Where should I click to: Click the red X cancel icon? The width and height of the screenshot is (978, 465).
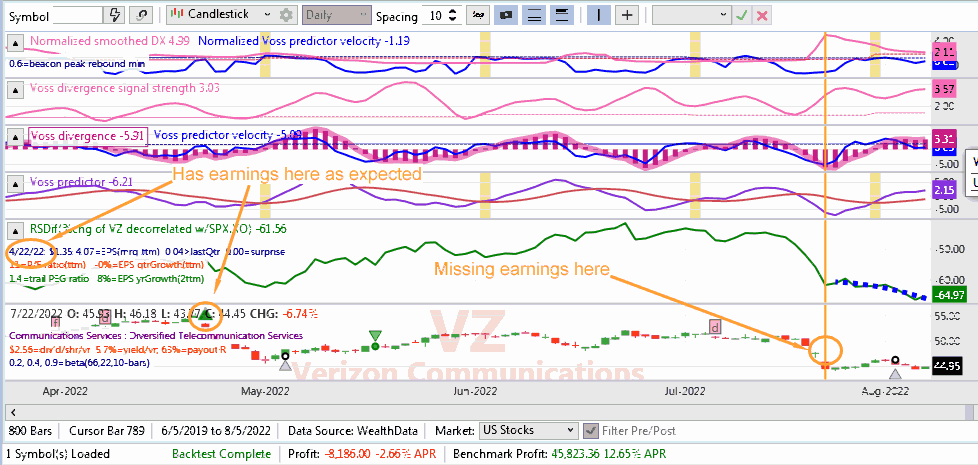762,15
